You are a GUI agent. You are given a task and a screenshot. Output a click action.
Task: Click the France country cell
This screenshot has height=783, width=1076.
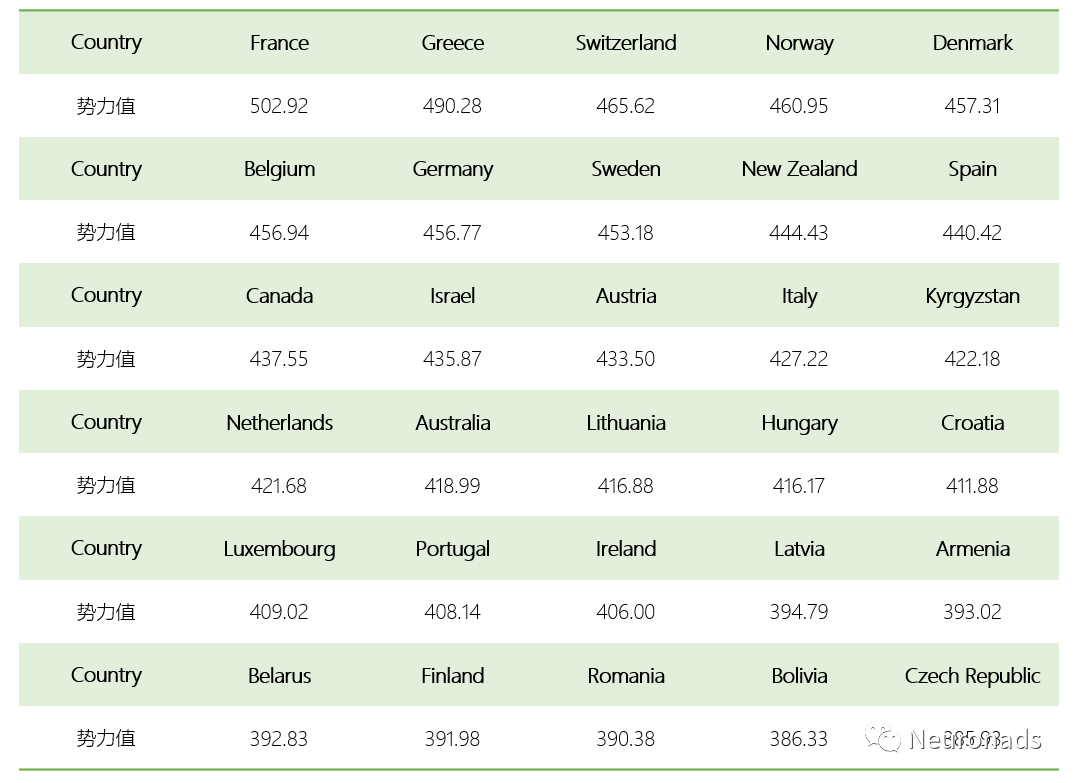coord(279,43)
